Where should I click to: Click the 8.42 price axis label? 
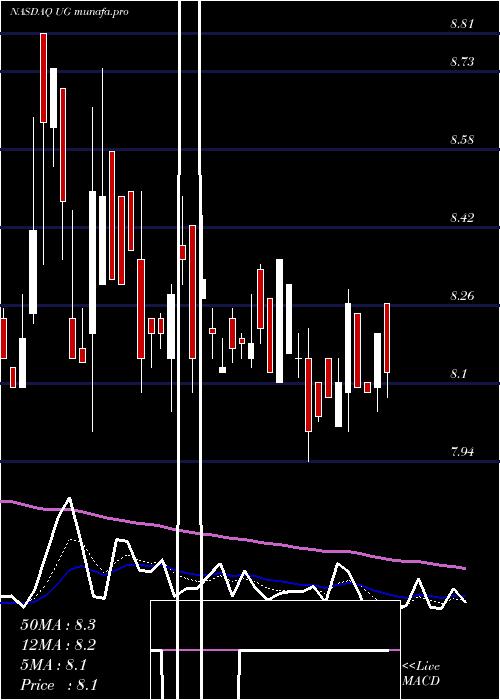click(462, 218)
